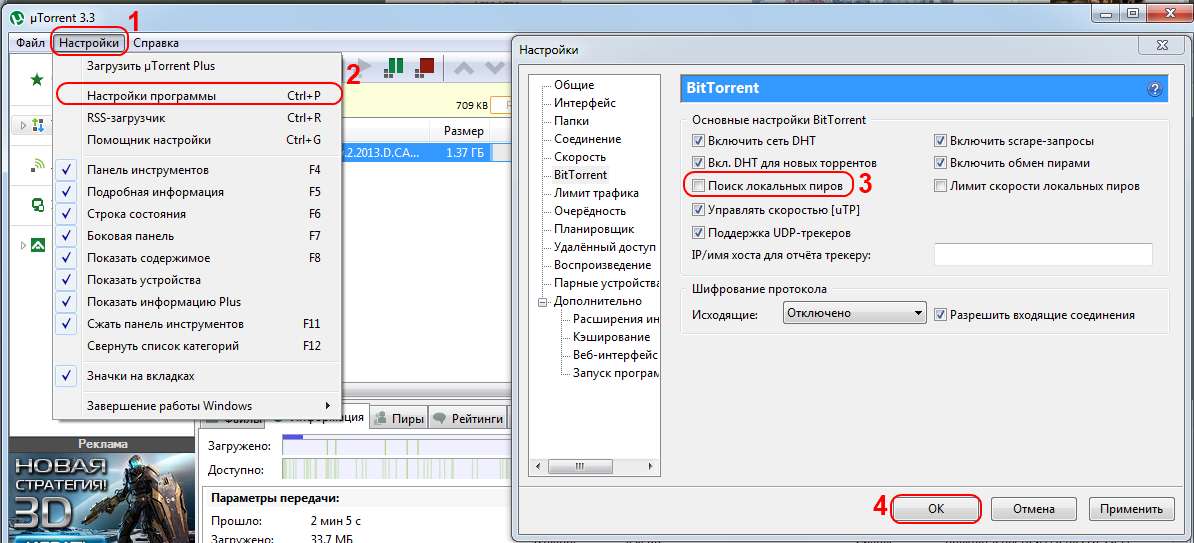1194x543 pixels.
Task: Choose 'Свернуть список категорий' menu entry
Action: point(198,346)
